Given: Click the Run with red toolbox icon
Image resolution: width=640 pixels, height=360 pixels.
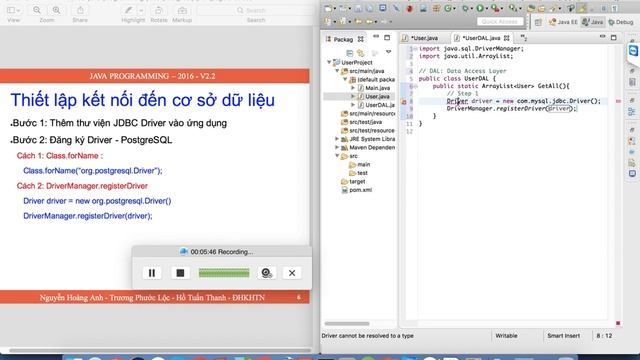Looking at the screenshot, I should click(495, 9).
